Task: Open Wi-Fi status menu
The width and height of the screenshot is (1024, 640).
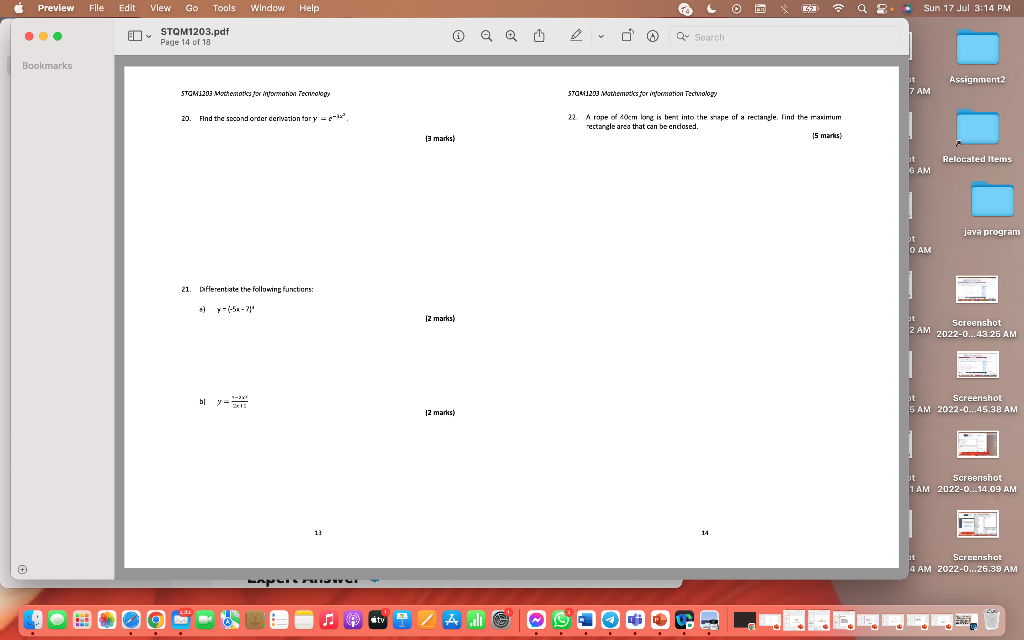Action: click(x=838, y=8)
